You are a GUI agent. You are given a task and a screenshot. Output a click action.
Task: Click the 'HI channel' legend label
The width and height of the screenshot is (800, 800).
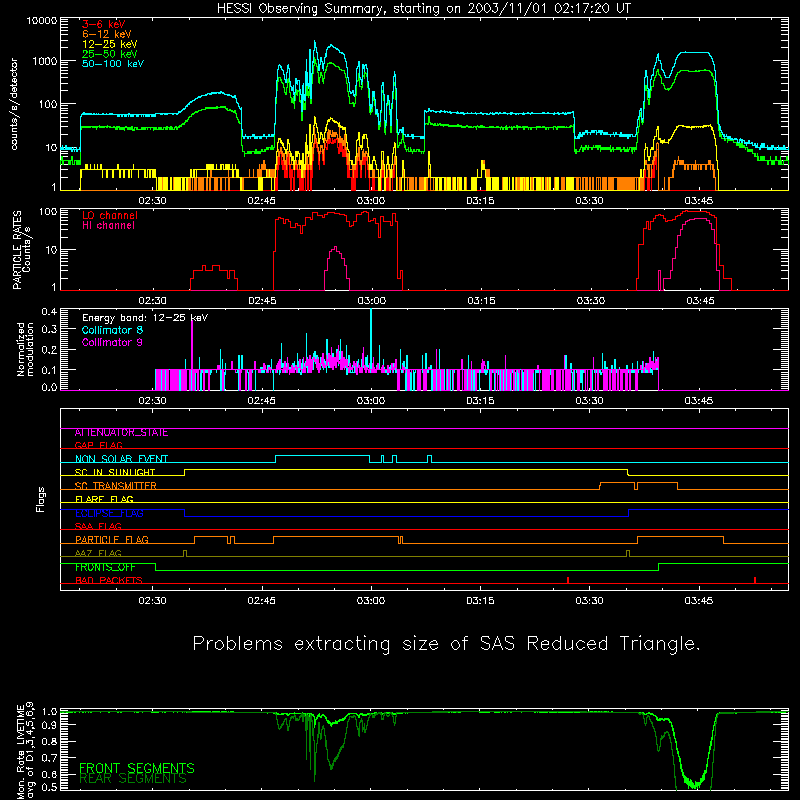click(108, 226)
